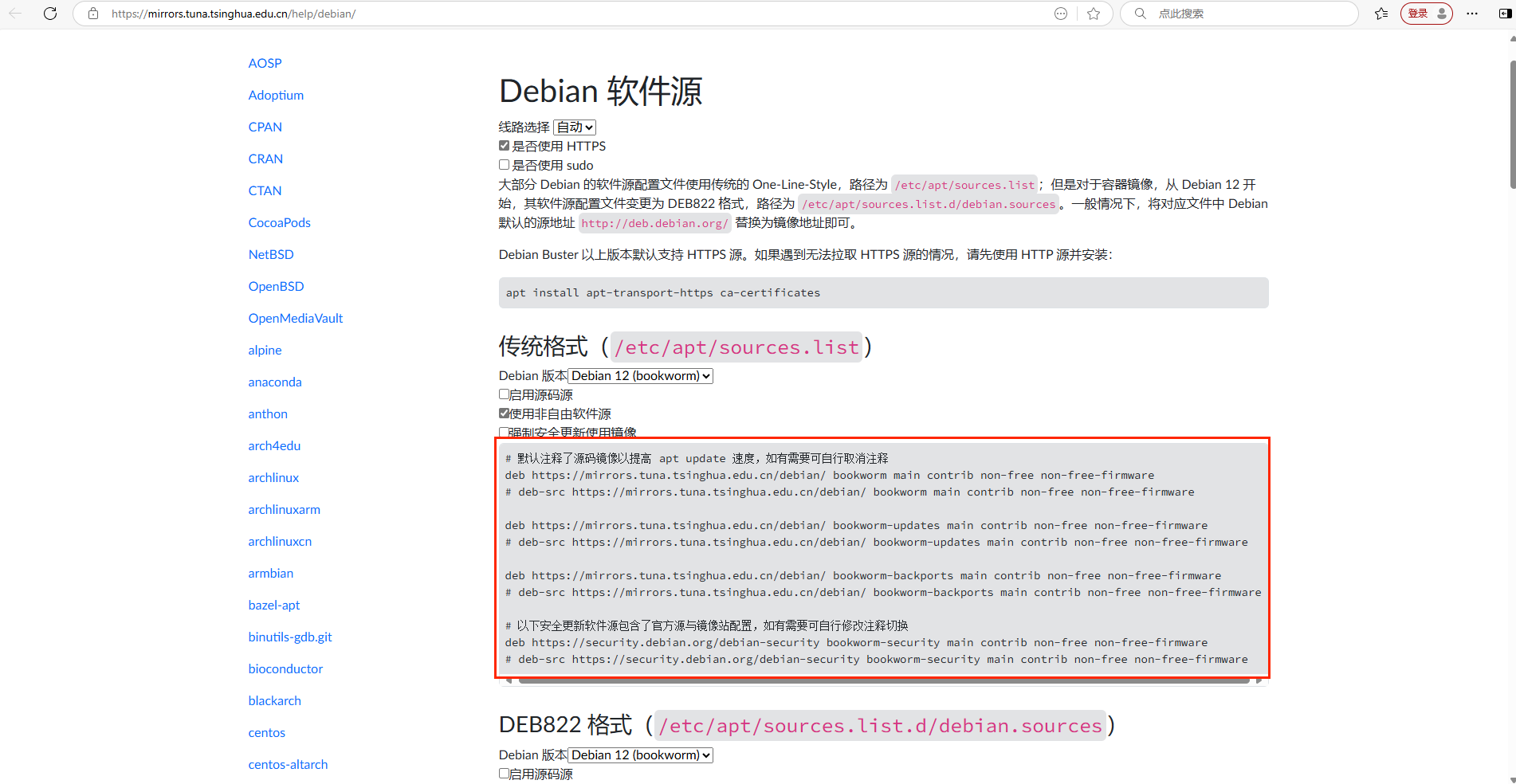
Task: Open the NetBSD help link
Action: coord(271,254)
